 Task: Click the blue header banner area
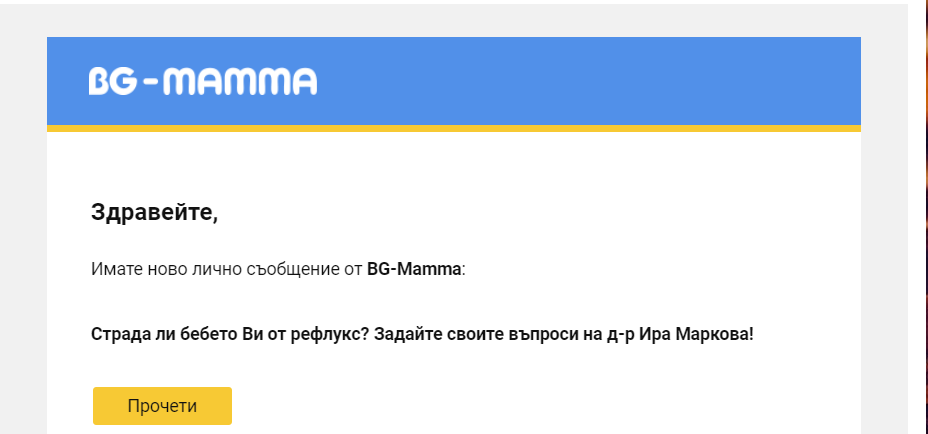tap(600, 80)
